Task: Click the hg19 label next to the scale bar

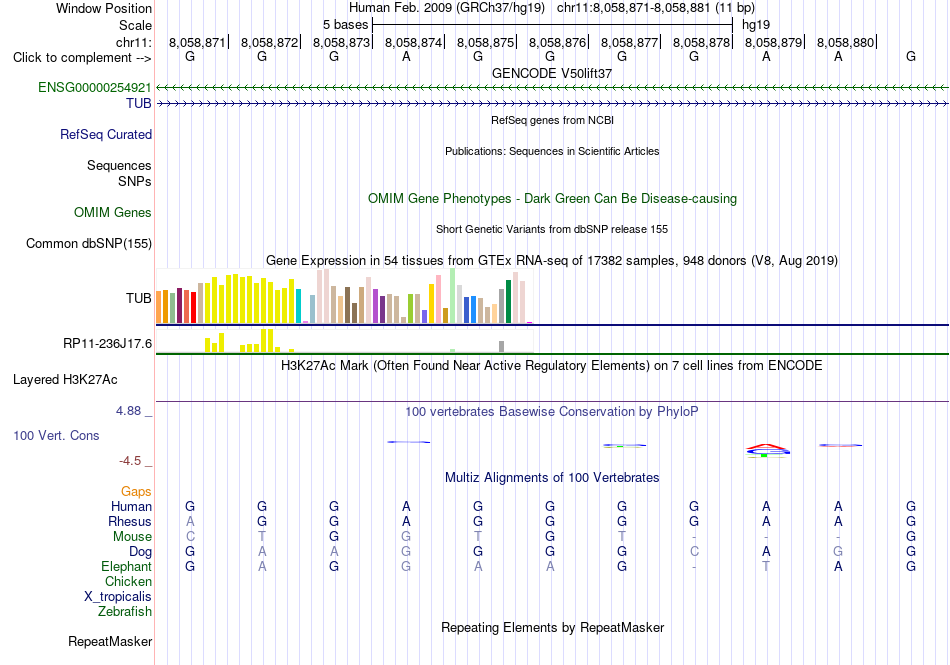Action: (756, 25)
